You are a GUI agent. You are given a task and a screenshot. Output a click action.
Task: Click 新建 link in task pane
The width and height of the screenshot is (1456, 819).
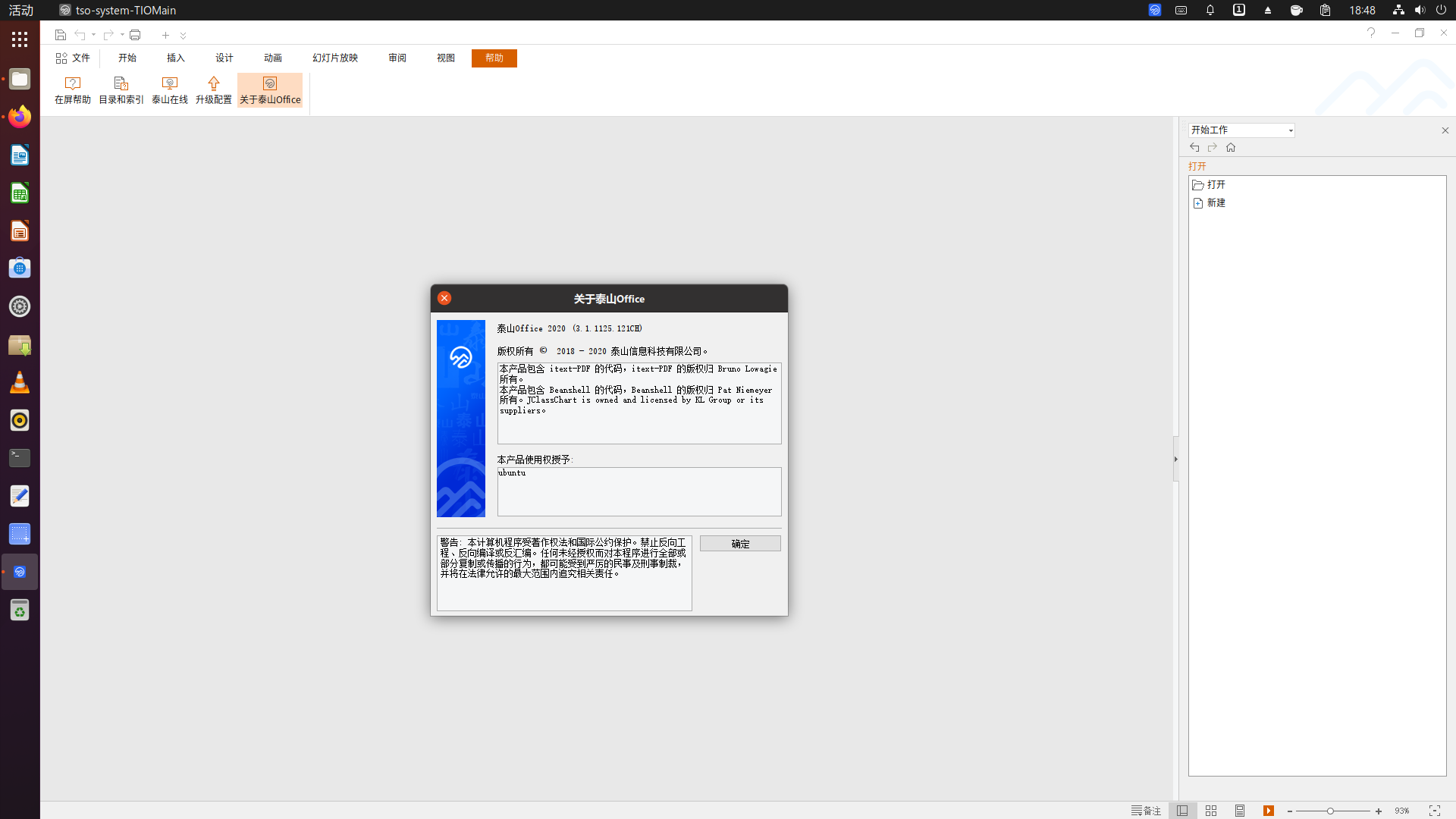(x=1210, y=202)
